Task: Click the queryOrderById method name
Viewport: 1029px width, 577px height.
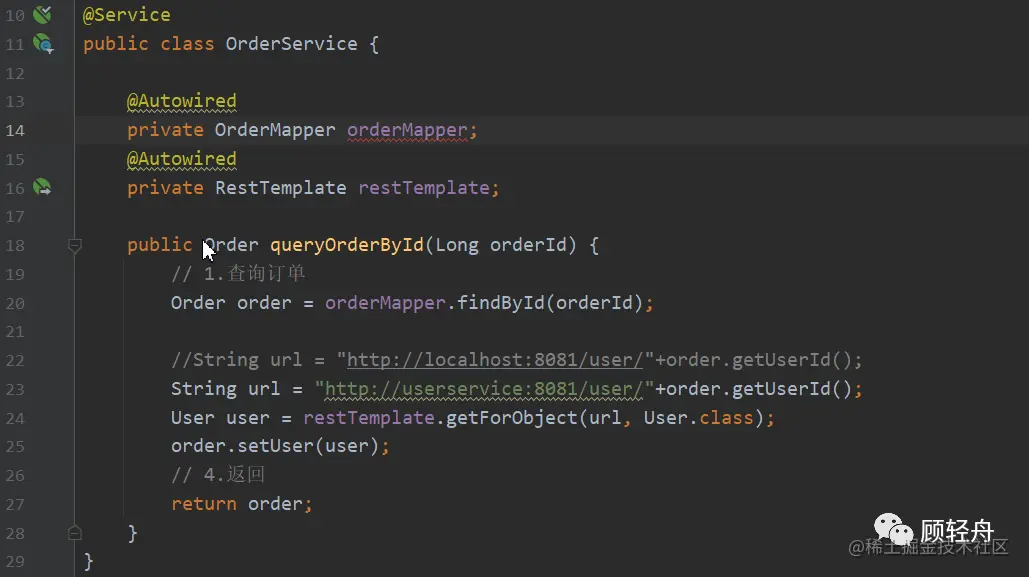Action: (347, 245)
